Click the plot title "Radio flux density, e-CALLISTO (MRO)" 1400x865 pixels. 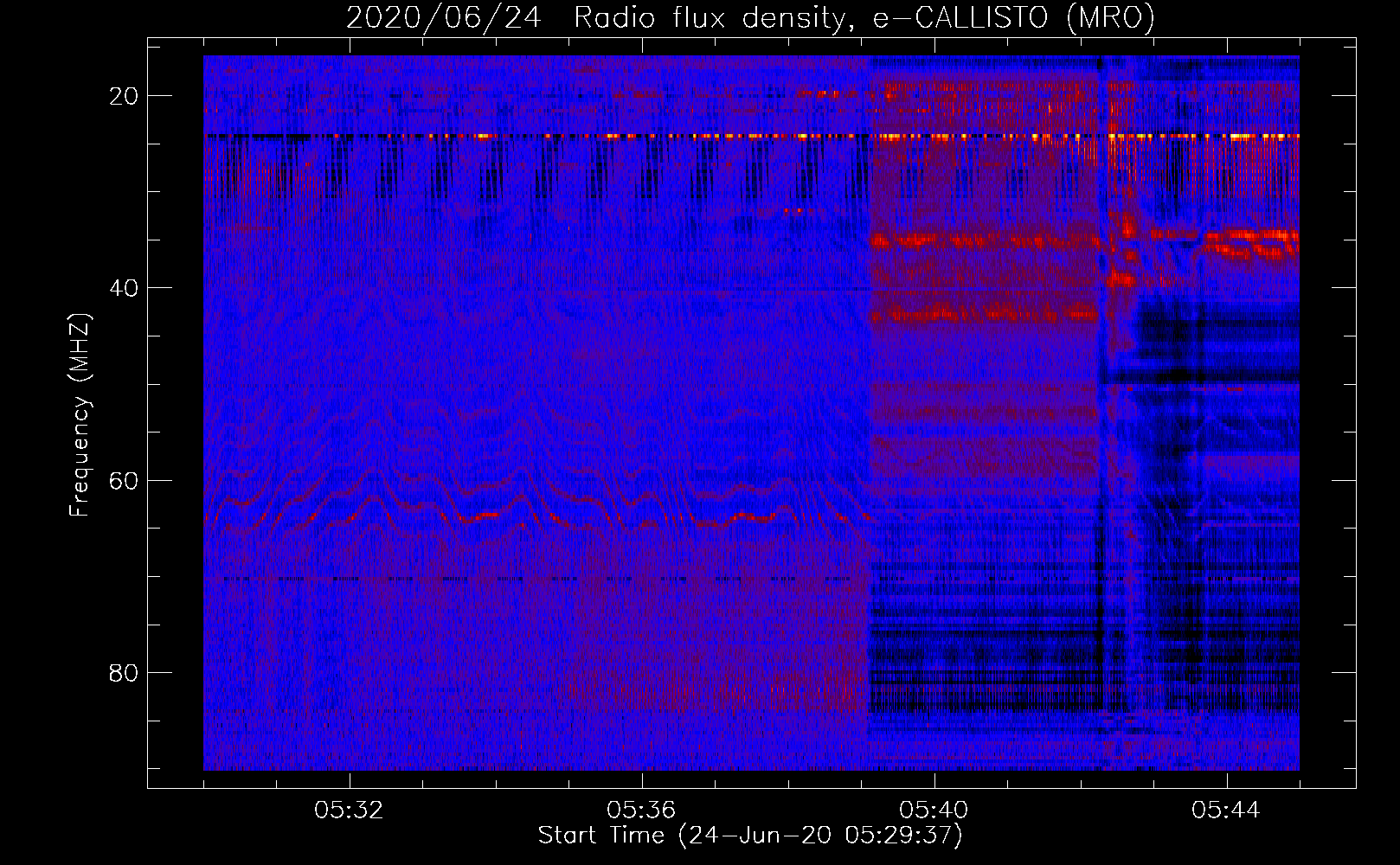[x=864, y=17]
